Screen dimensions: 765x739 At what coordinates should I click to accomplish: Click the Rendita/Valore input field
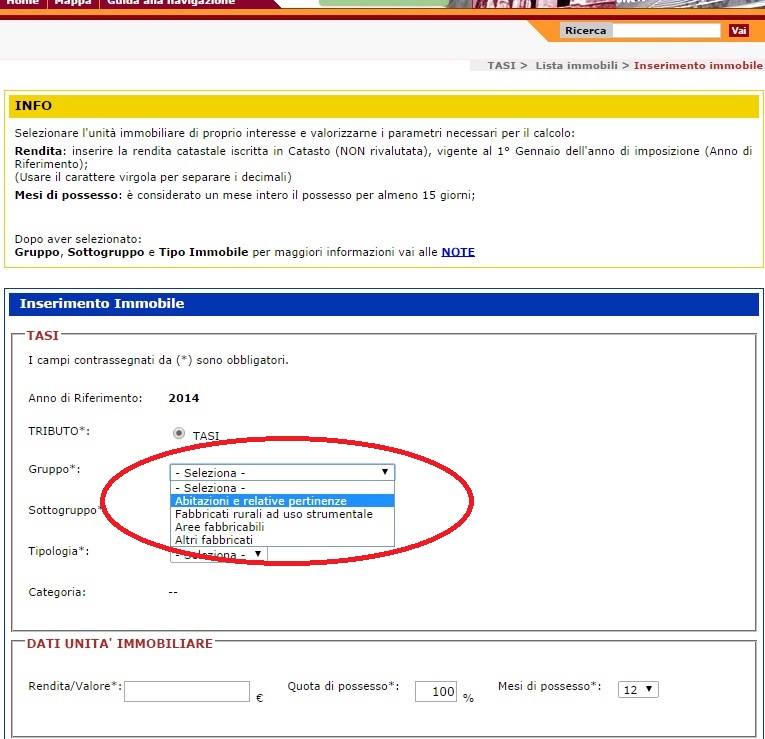187,691
